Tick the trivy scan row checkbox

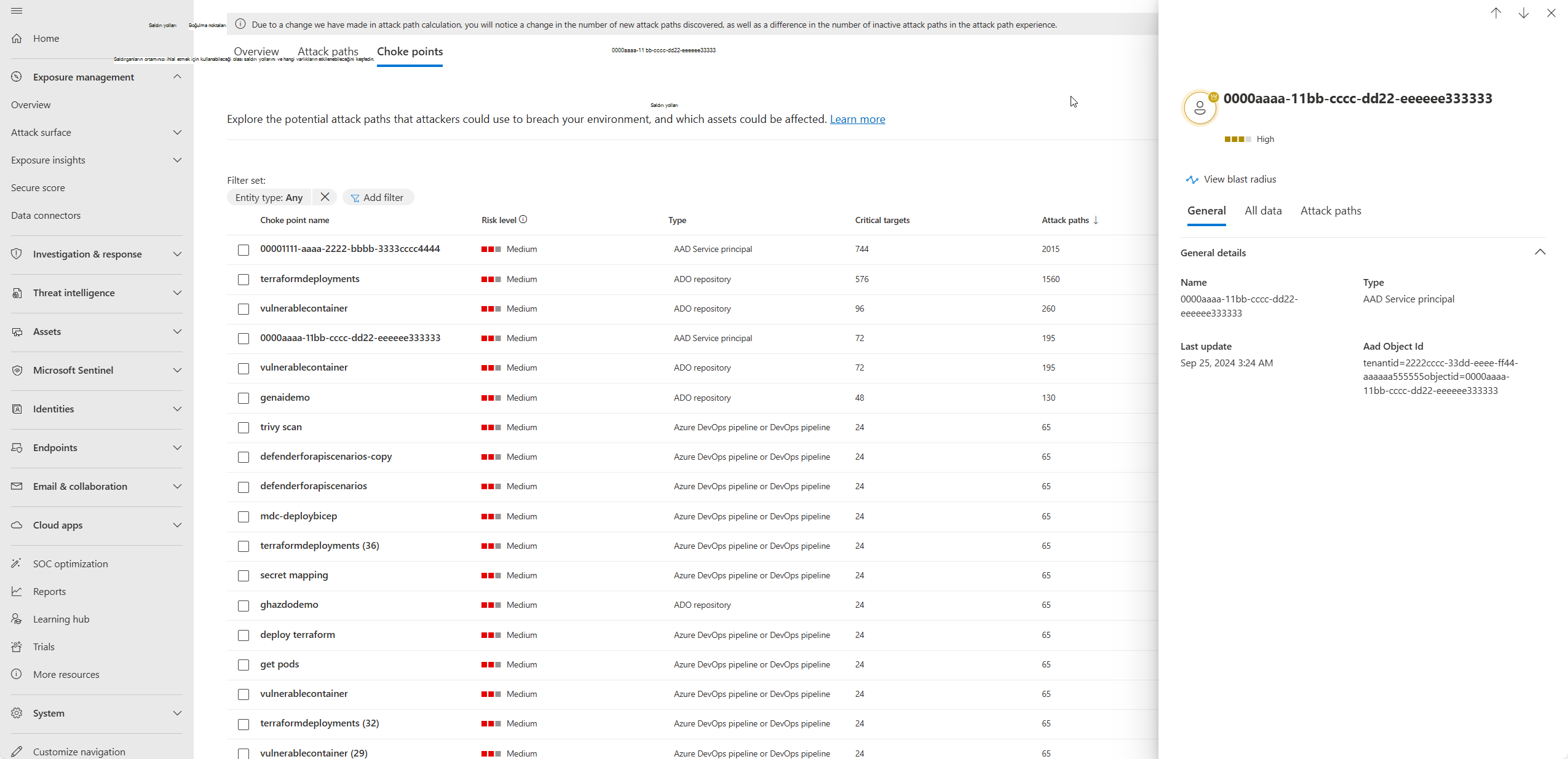point(244,428)
